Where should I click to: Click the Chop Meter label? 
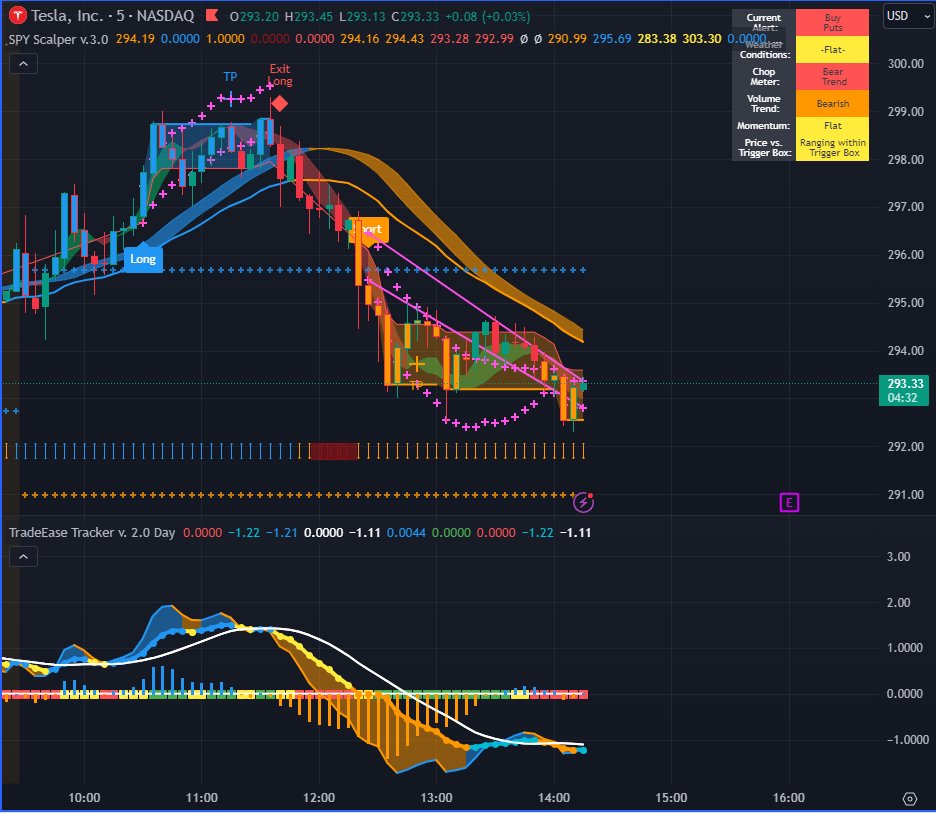click(765, 76)
